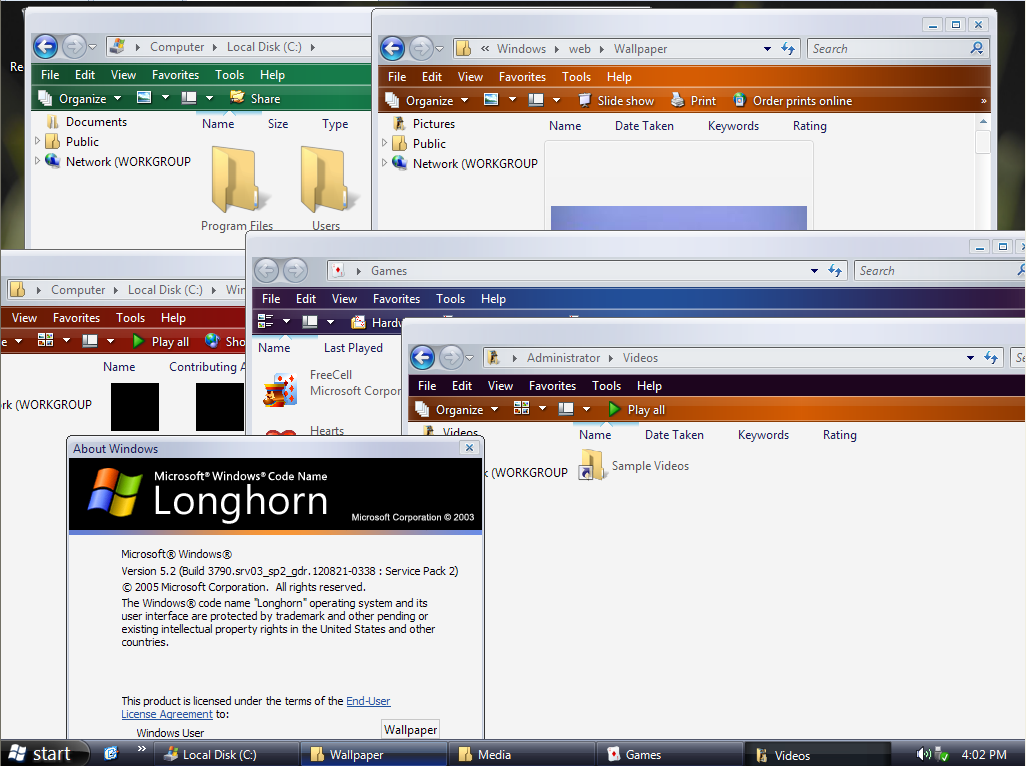Refresh the Games window address bar
The image size is (1026, 766).
click(x=835, y=270)
